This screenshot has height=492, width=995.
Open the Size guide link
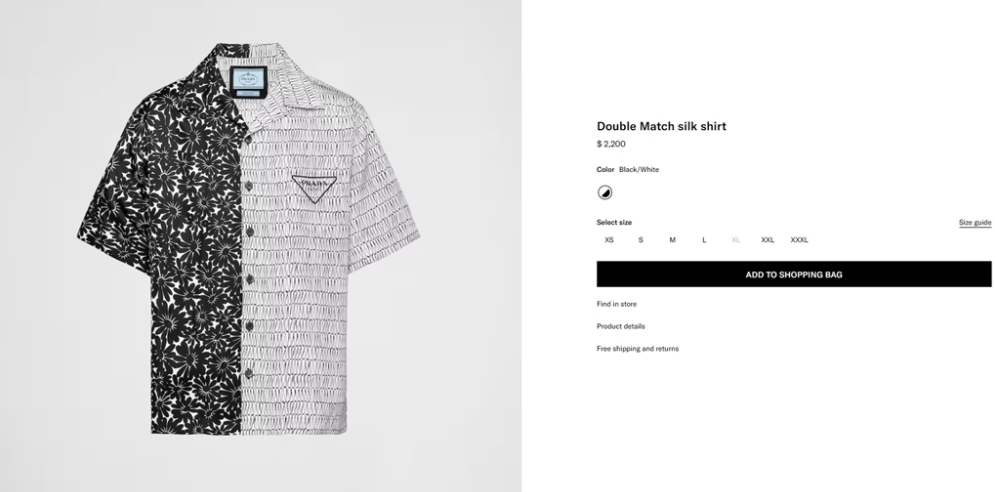pos(975,223)
